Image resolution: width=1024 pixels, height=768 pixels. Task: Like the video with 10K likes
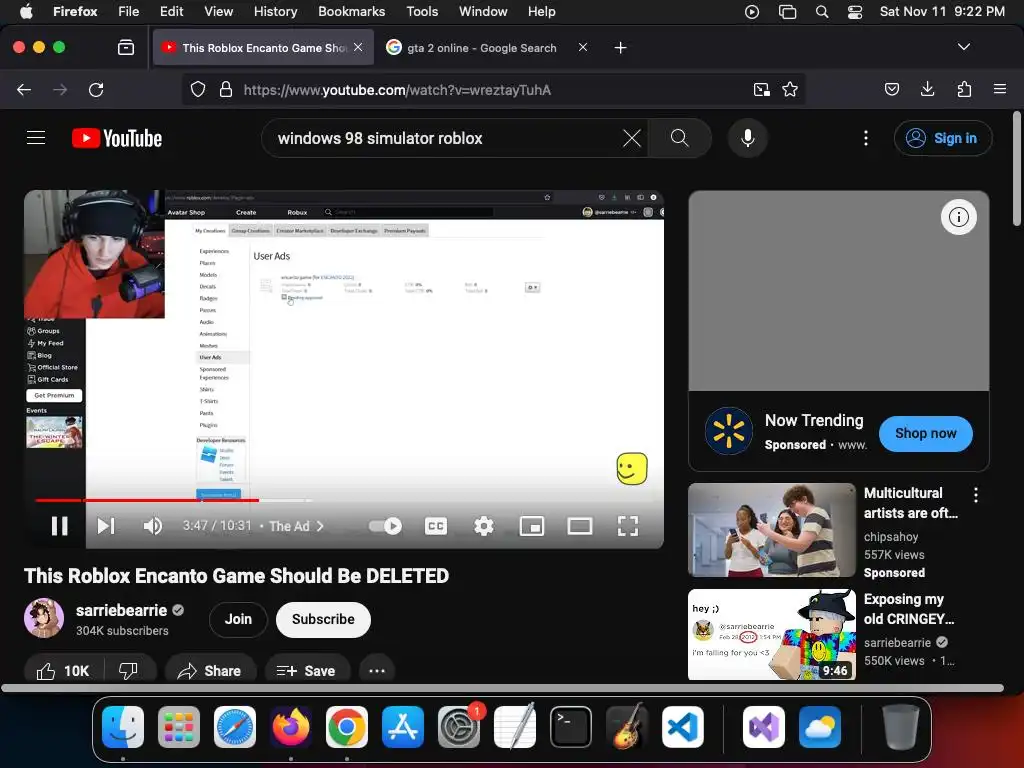tap(63, 671)
